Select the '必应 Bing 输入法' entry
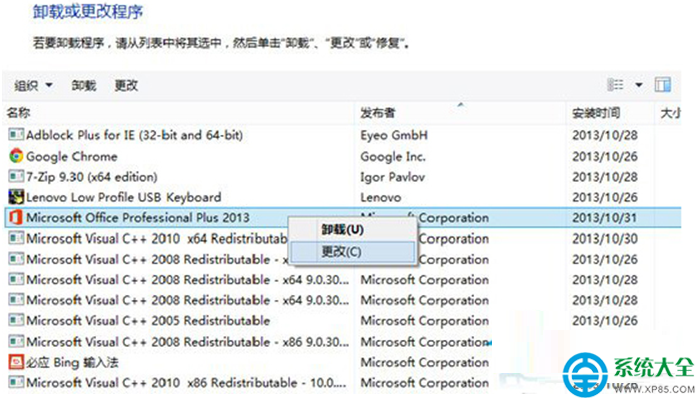 tap(72, 363)
